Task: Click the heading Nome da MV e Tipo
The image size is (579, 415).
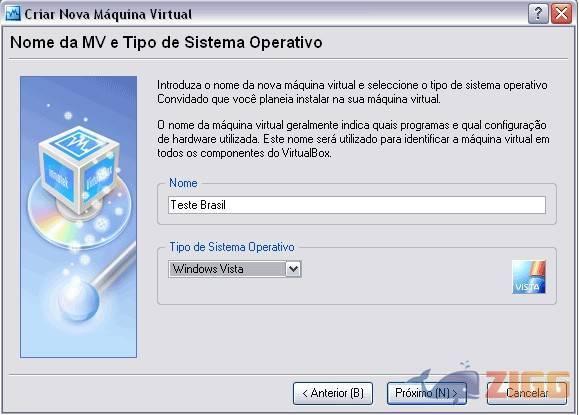Action: (x=166, y=42)
